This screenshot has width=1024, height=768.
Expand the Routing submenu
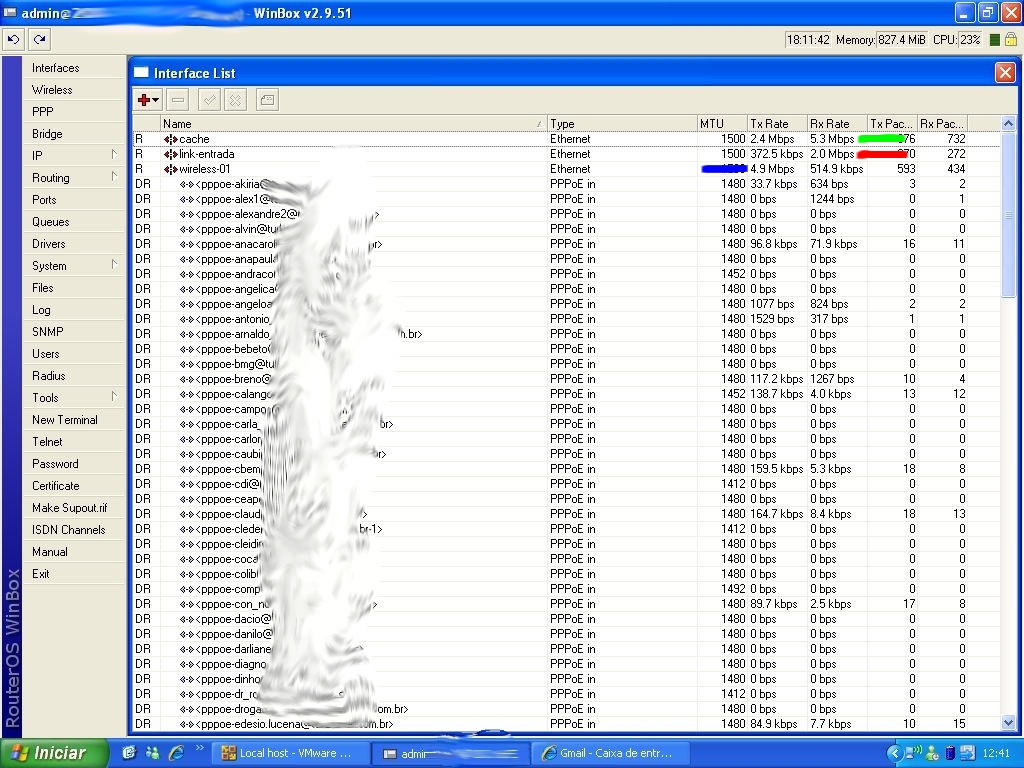click(74, 178)
